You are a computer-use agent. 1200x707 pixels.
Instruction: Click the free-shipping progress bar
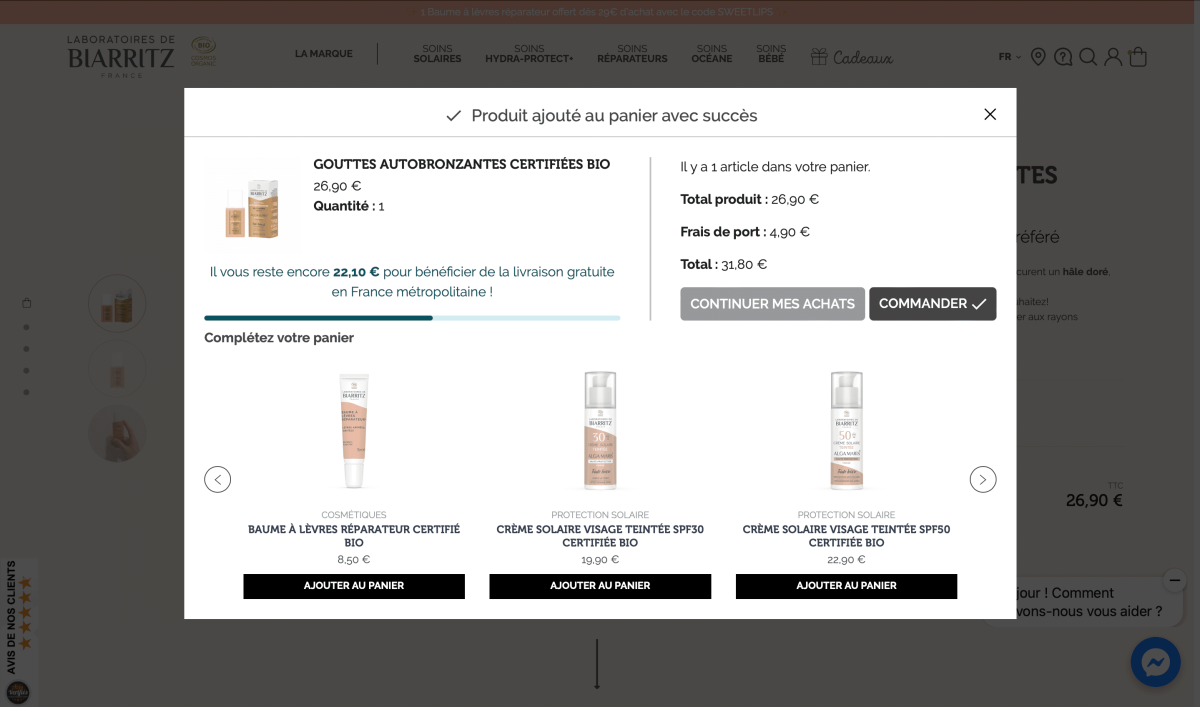point(412,318)
